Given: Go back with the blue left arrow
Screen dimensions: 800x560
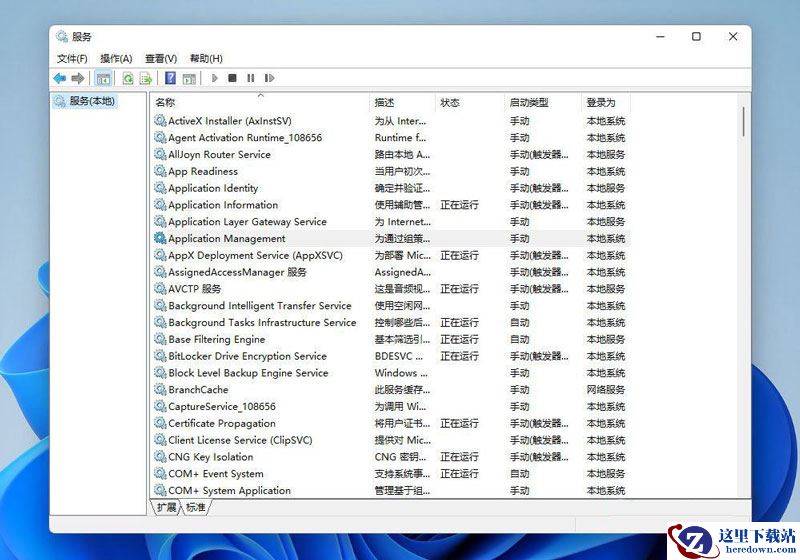Looking at the screenshot, I should click(x=60, y=78).
